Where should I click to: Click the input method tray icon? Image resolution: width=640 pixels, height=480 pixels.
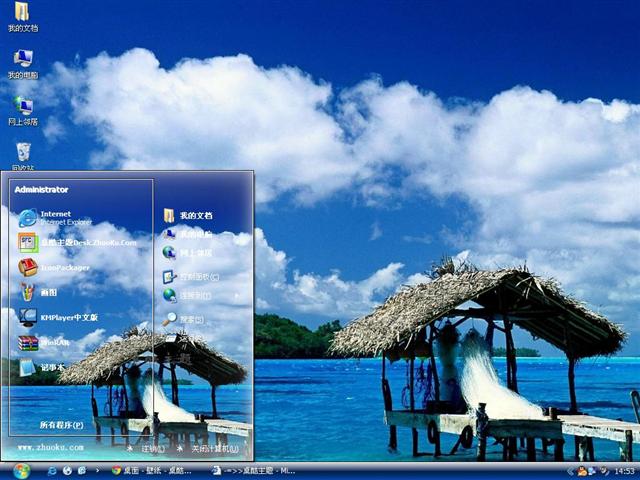[604, 471]
